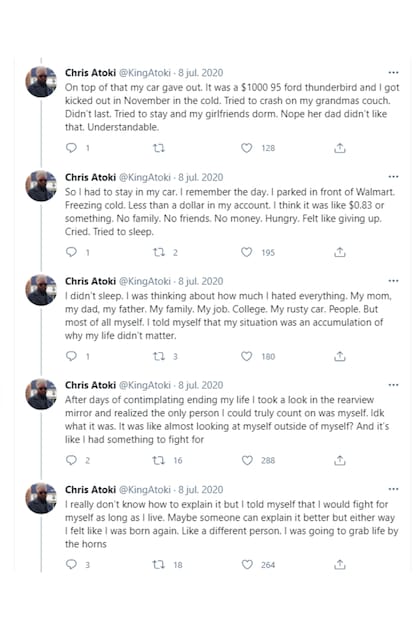
Task: Reply to the Walmart parking tweet
Action: [71, 252]
